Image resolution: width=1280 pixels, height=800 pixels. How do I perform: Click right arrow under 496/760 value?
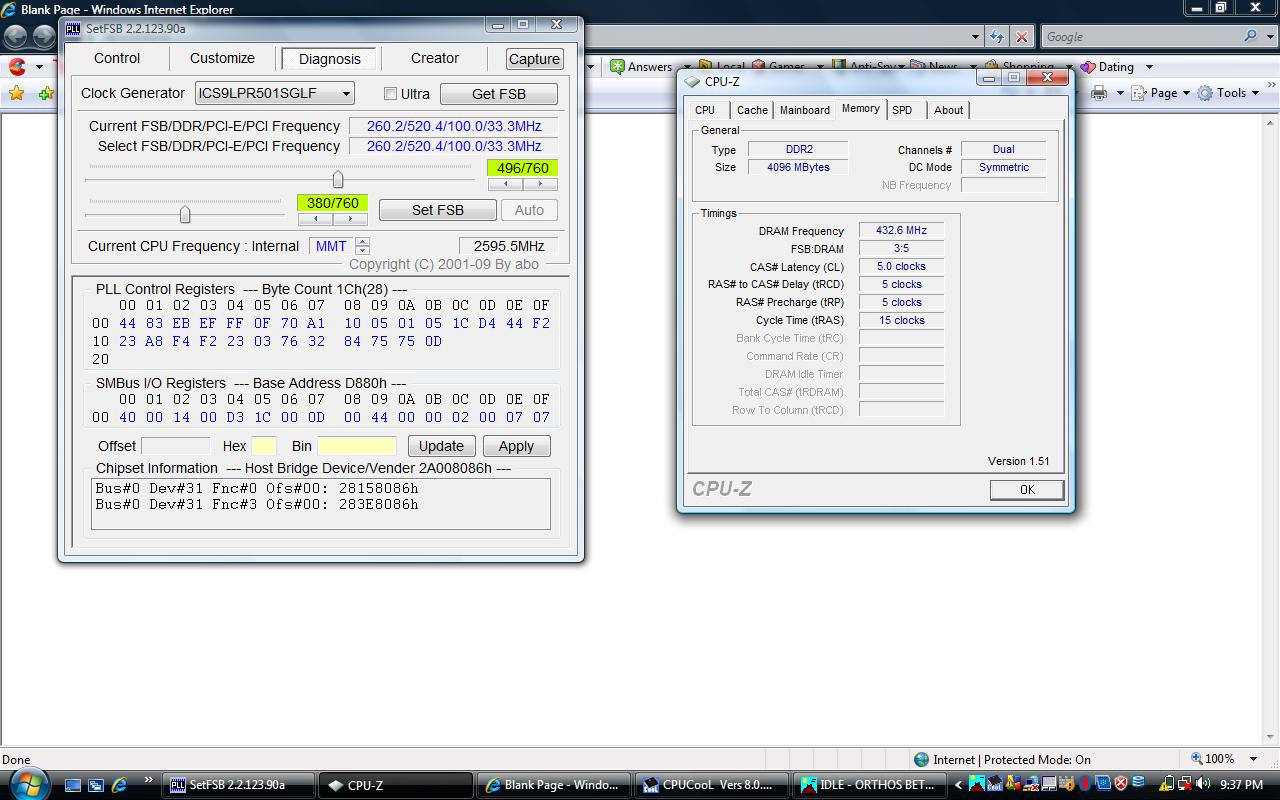(540, 184)
